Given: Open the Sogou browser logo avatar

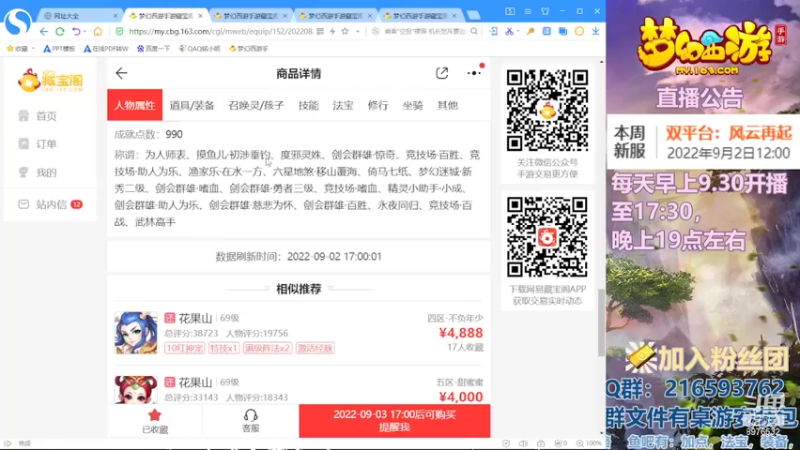Looking at the screenshot, I should point(18,22).
